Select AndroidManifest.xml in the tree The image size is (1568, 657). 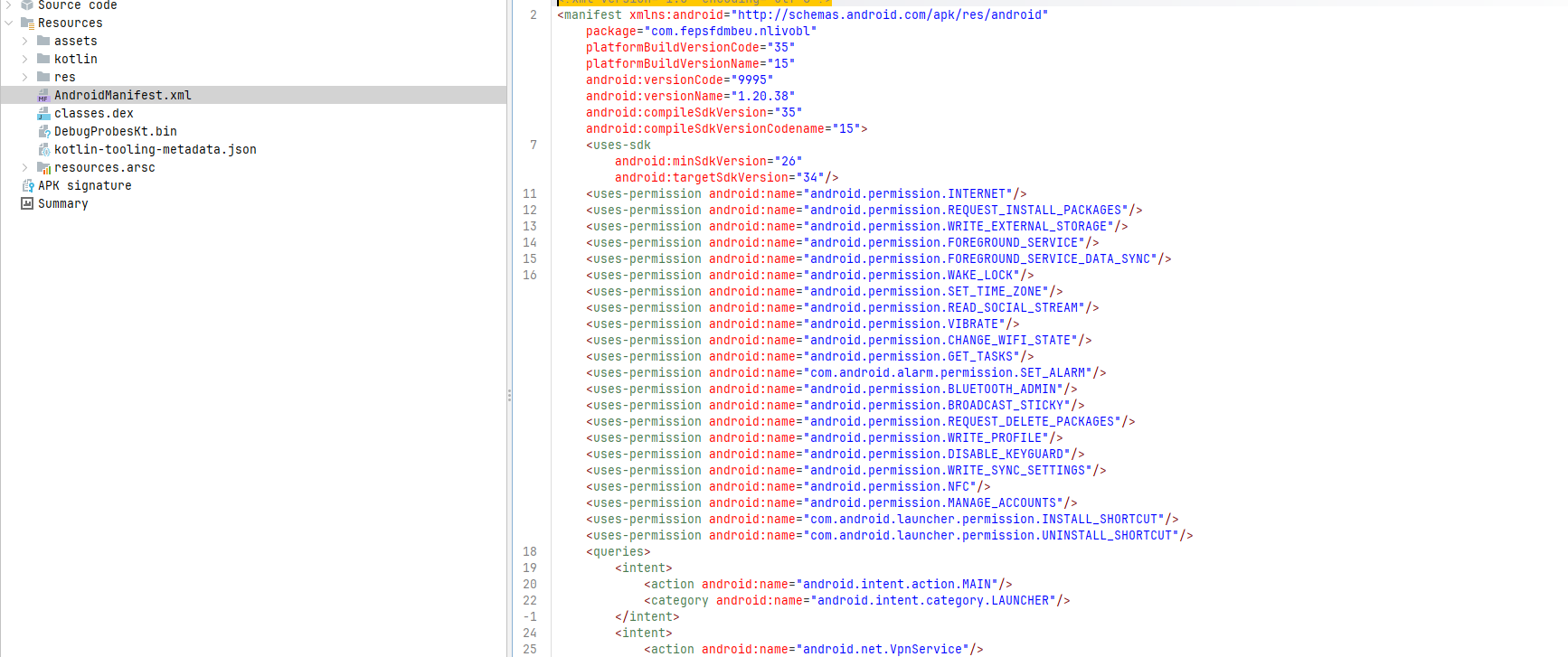123,95
